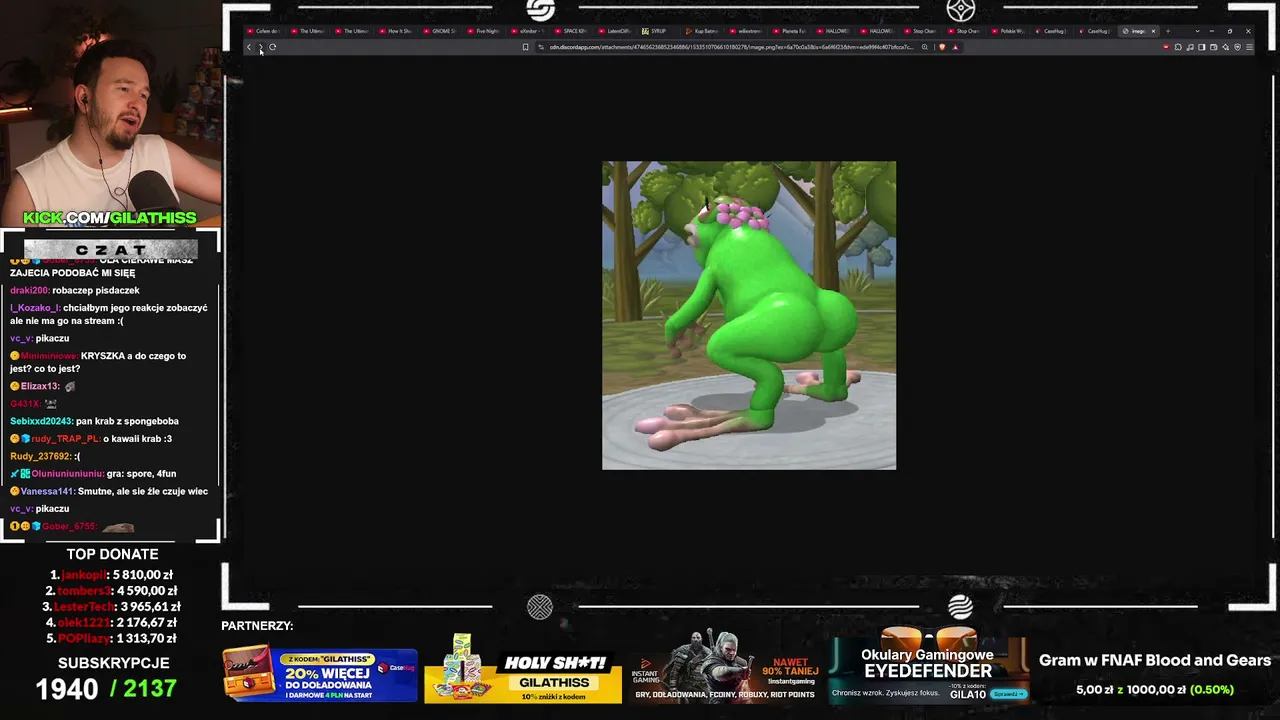Click the Okulary Gamingowe EYEDEFENDER banner

tap(928, 667)
